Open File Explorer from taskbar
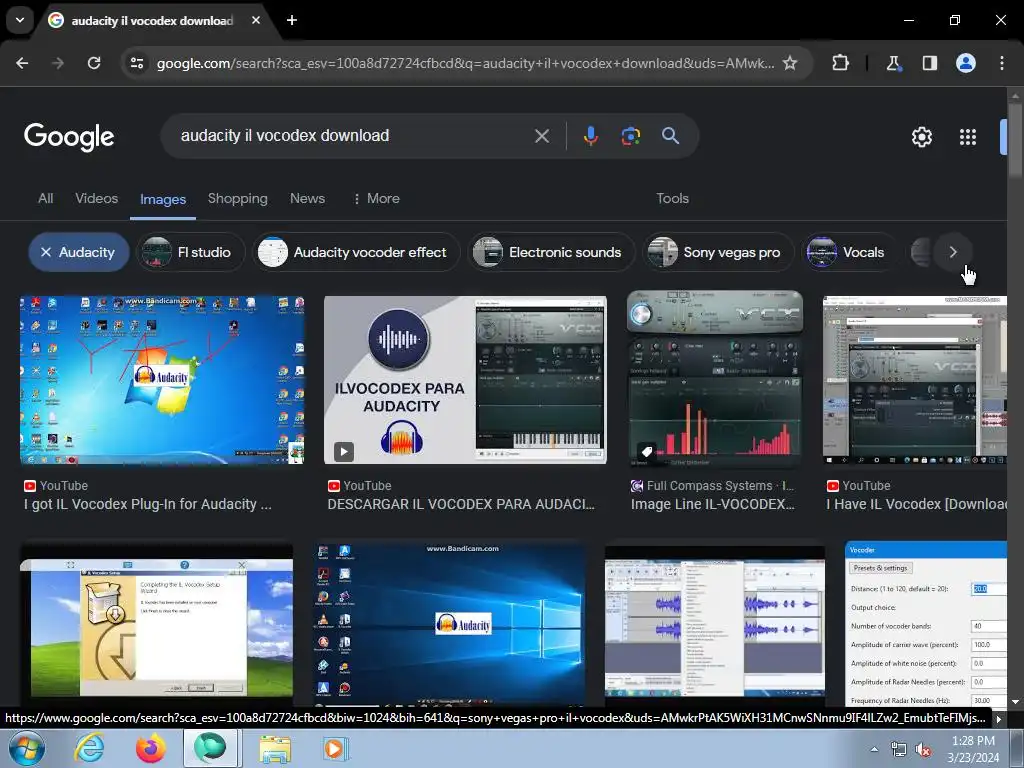The image size is (1024, 768). 275,748
